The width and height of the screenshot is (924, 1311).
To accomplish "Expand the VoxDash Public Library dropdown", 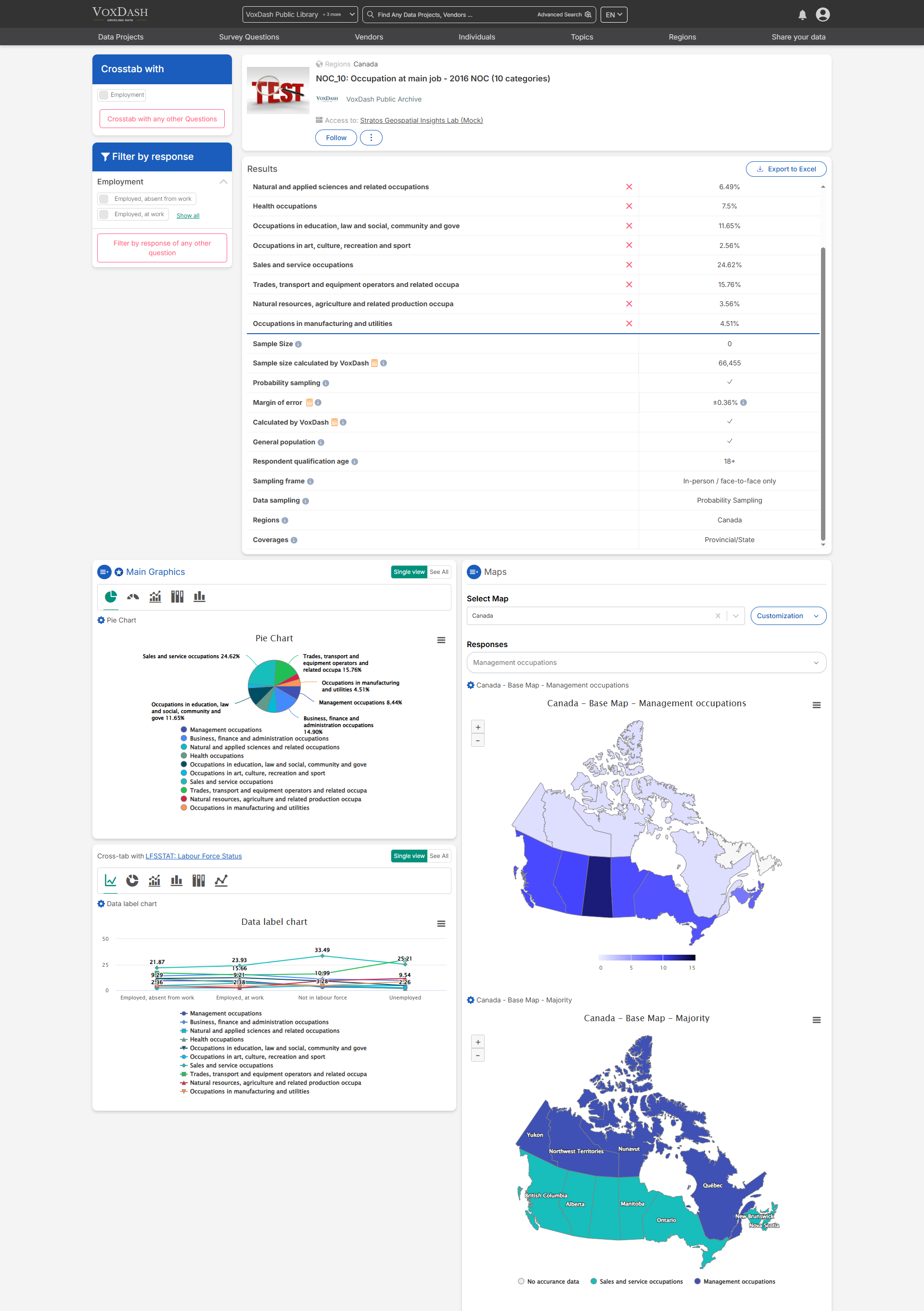I will click(300, 15).
